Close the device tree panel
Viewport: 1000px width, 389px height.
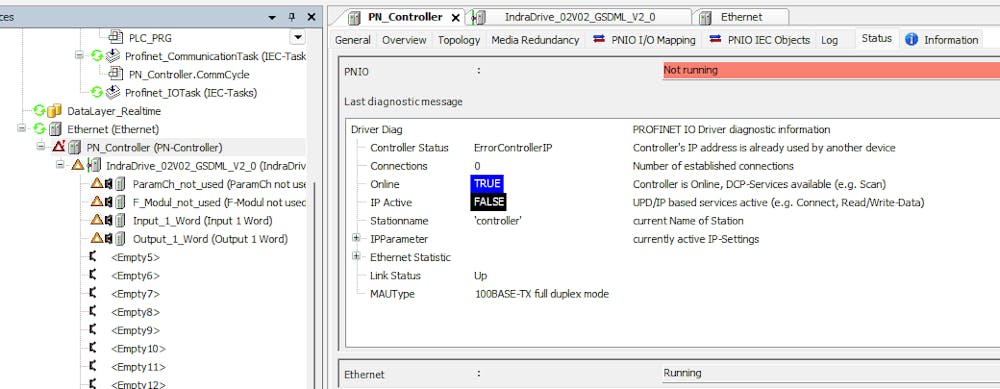[x=311, y=17]
